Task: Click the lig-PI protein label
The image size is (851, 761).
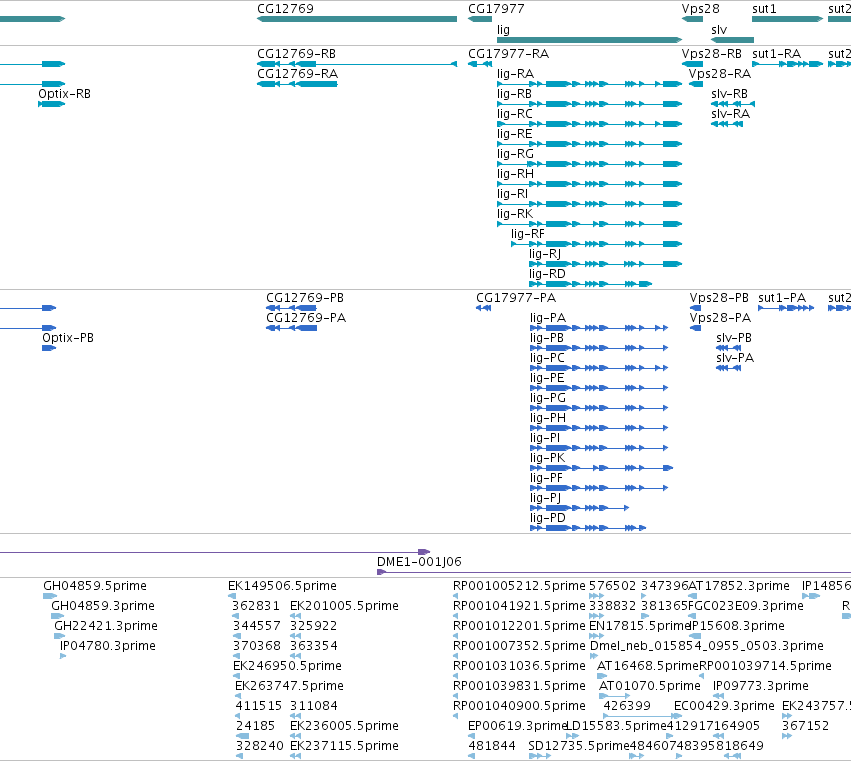Action: [545, 438]
